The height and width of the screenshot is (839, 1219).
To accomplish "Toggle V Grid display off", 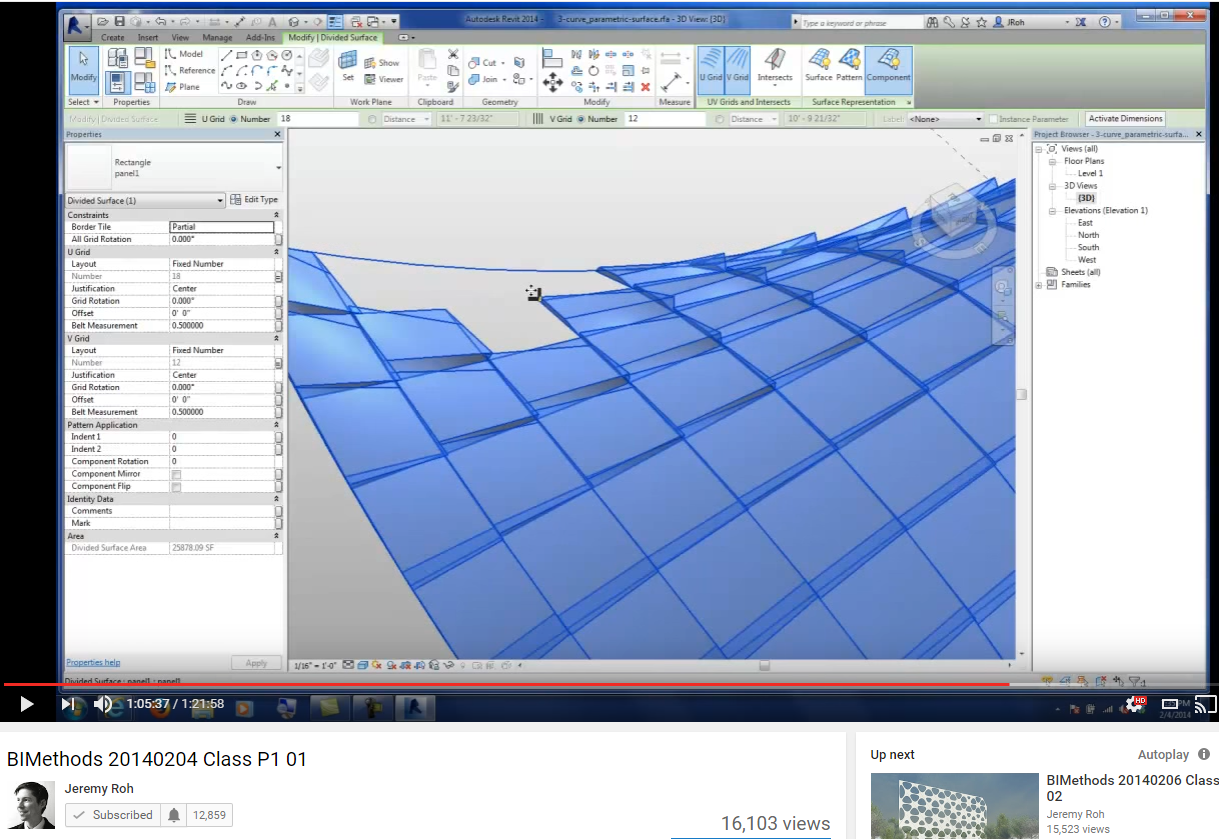I will (x=738, y=70).
